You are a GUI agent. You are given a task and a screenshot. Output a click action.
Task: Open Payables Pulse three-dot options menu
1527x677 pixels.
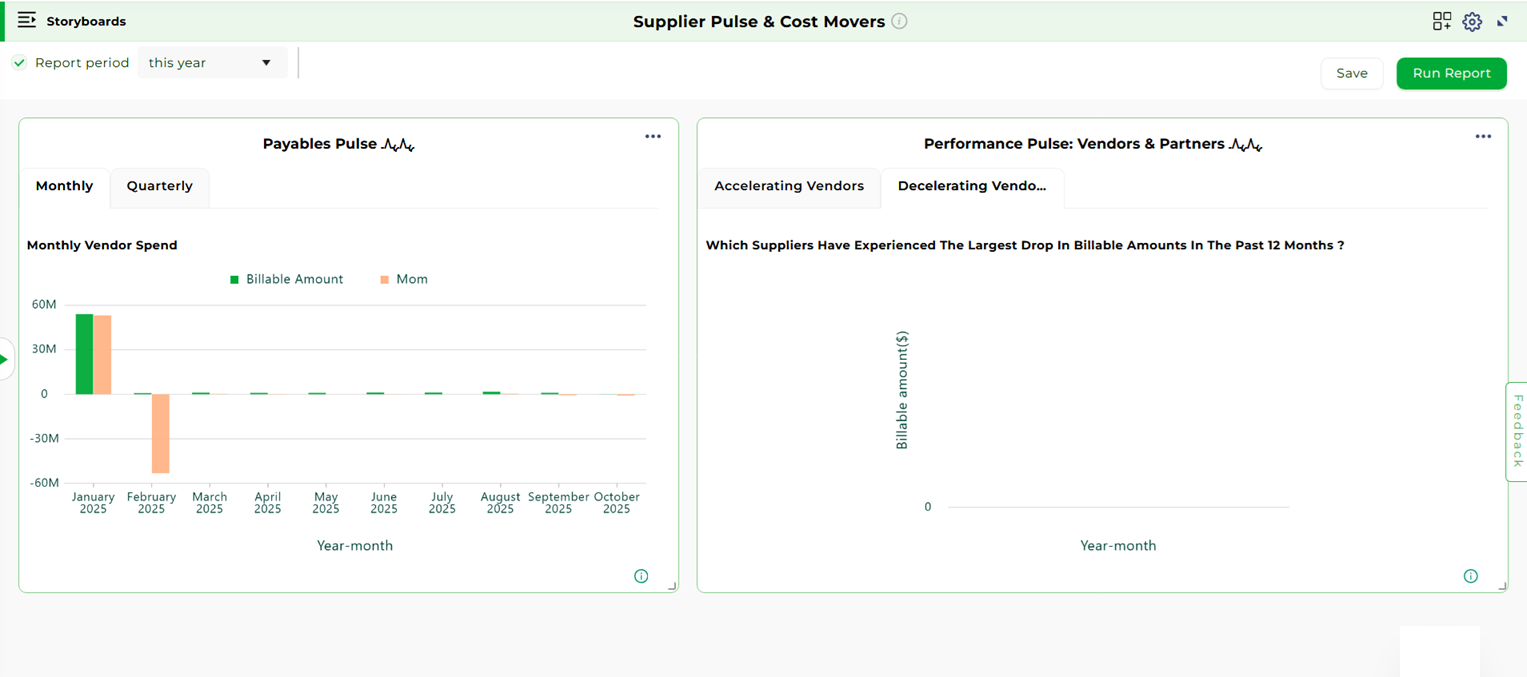tap(653, 137)
